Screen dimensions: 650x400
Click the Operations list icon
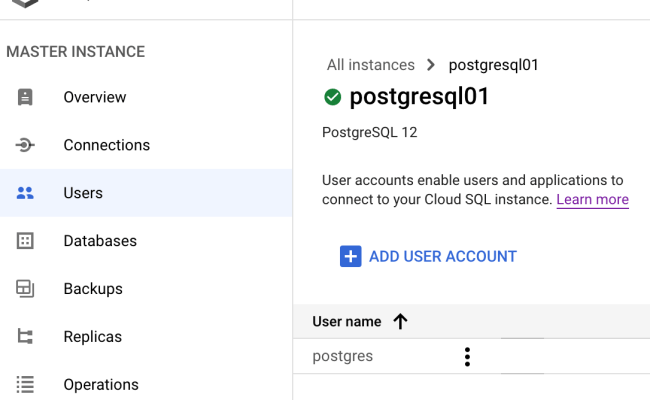[x=25, y=384]
